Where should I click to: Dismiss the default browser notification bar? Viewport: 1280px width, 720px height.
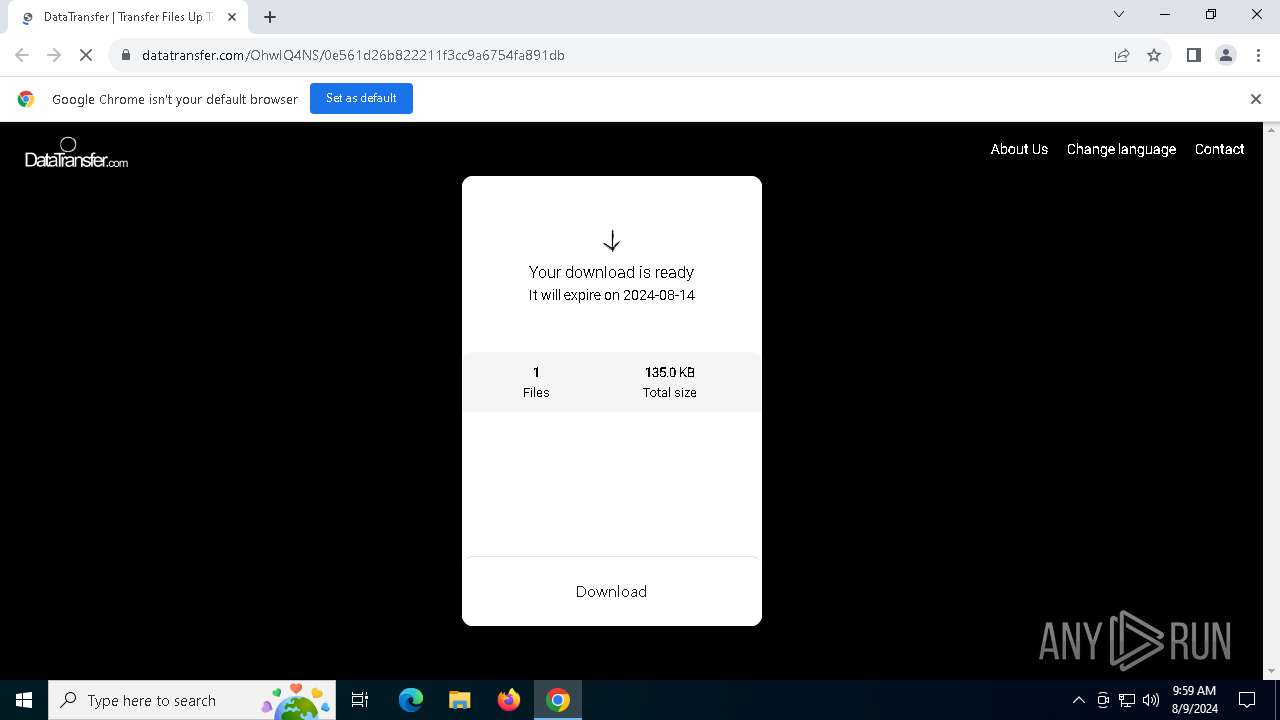(1256, 99)
